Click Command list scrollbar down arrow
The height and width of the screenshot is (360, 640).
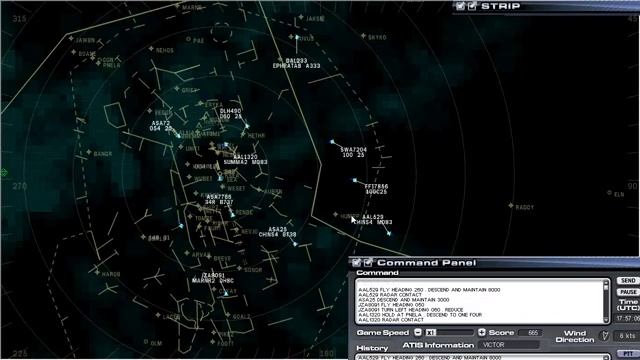click(x=606, y=320)
